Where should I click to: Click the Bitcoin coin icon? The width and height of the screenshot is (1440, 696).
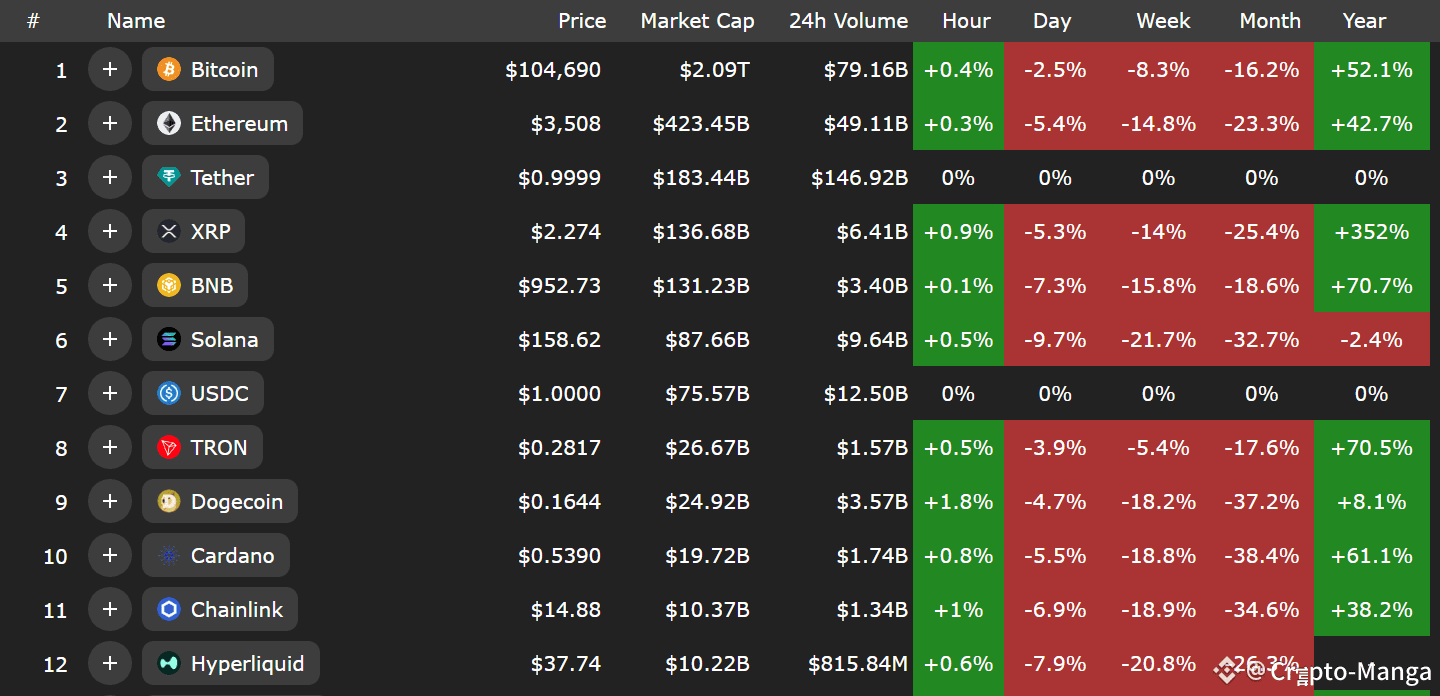pyautogui.click(x=169, y=69)
